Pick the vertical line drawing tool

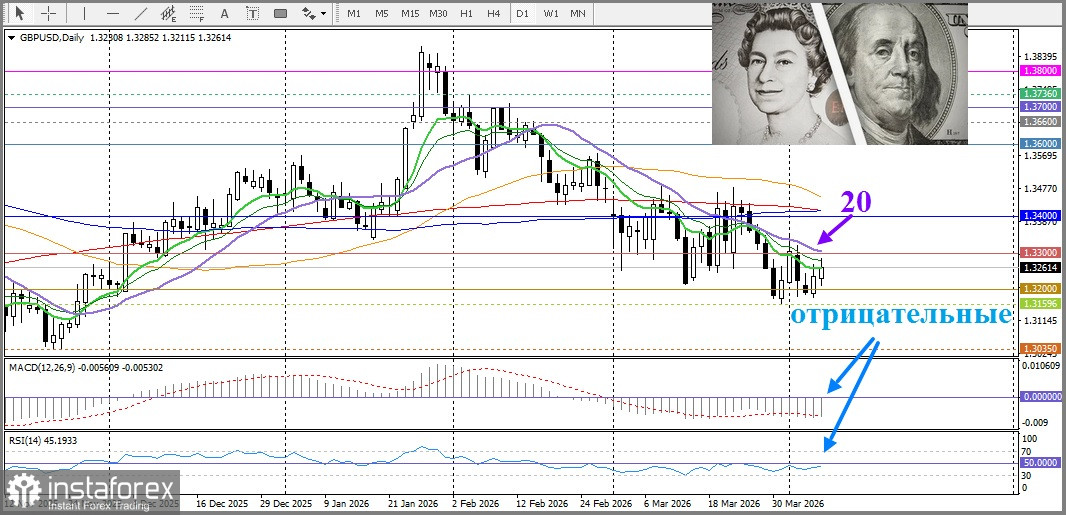tap(85, 13)
